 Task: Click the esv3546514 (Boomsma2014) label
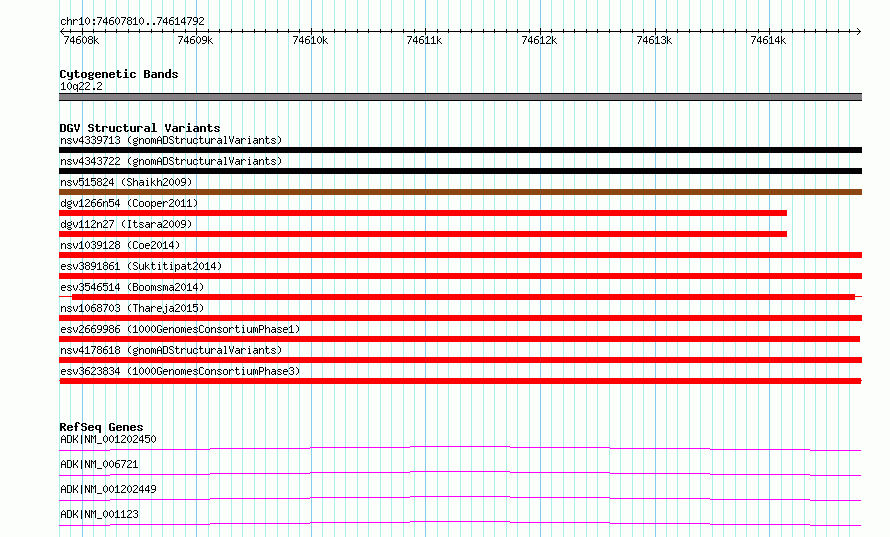coord(132,287)
